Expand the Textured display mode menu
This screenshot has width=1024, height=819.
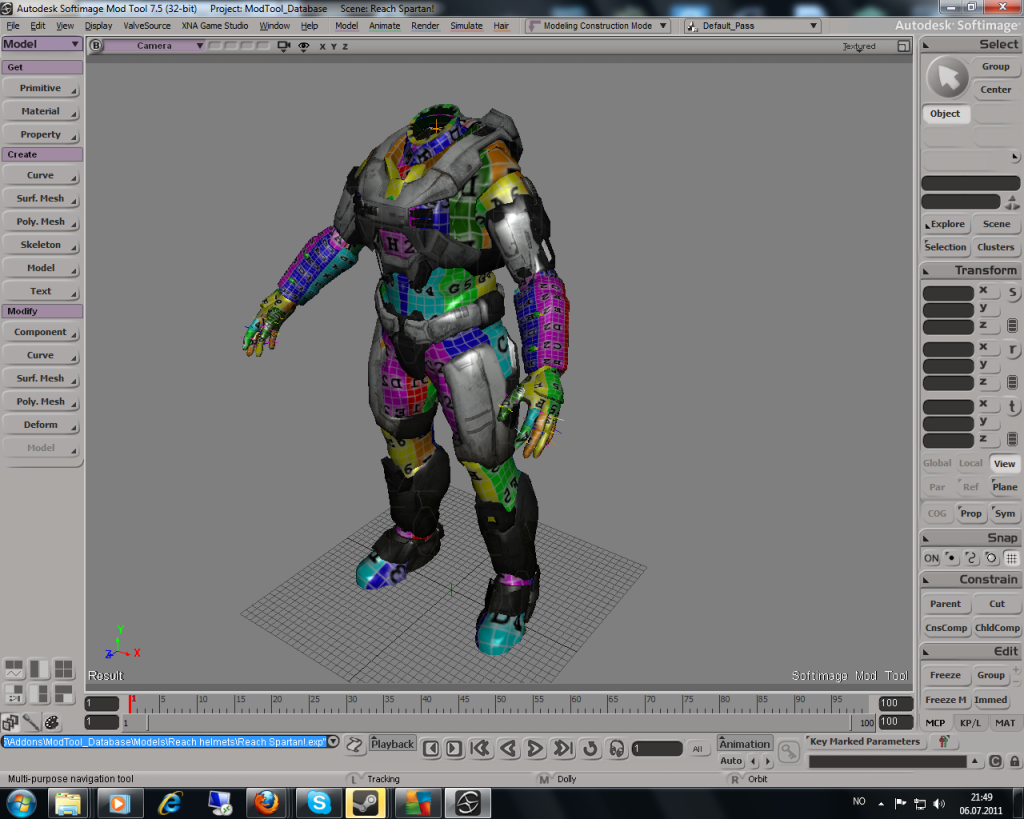pyautogui.click(x=859, y=46)
